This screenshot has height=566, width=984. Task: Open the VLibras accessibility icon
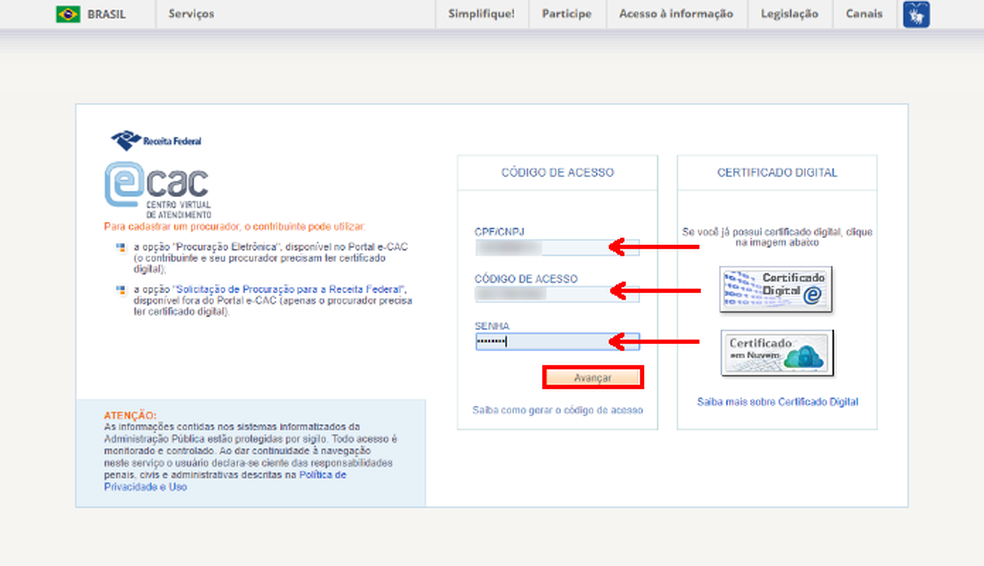916,14
